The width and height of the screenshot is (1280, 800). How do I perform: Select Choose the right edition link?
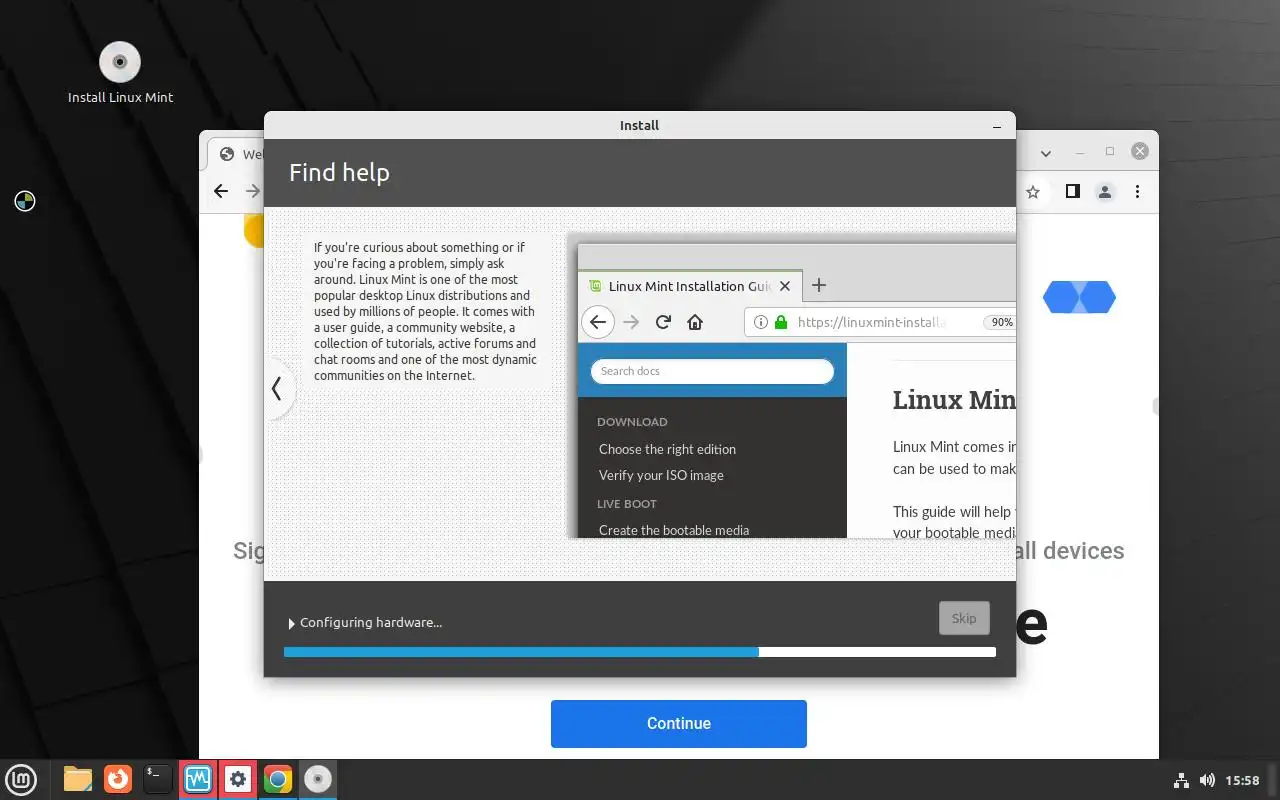click(x=667, y=449)
